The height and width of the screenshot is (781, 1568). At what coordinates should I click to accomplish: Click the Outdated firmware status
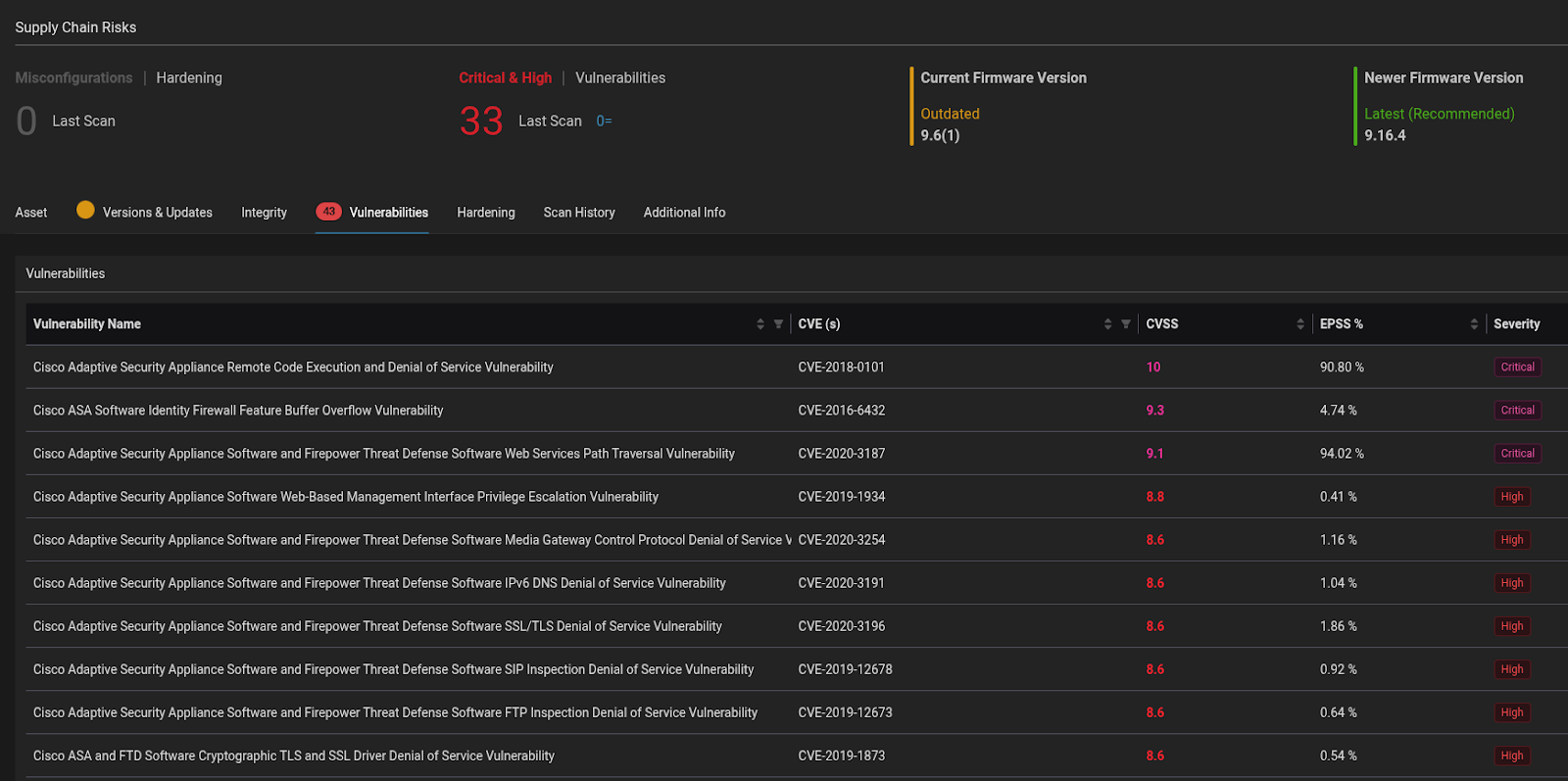(950, 114)
